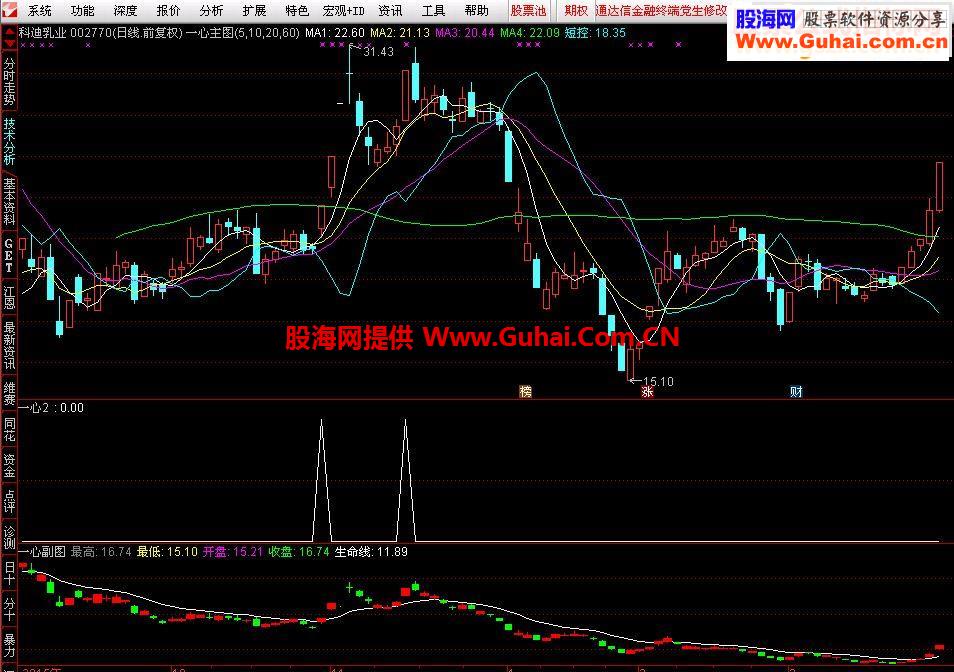
Task: Open the 分析 menu
Action: 211,10
